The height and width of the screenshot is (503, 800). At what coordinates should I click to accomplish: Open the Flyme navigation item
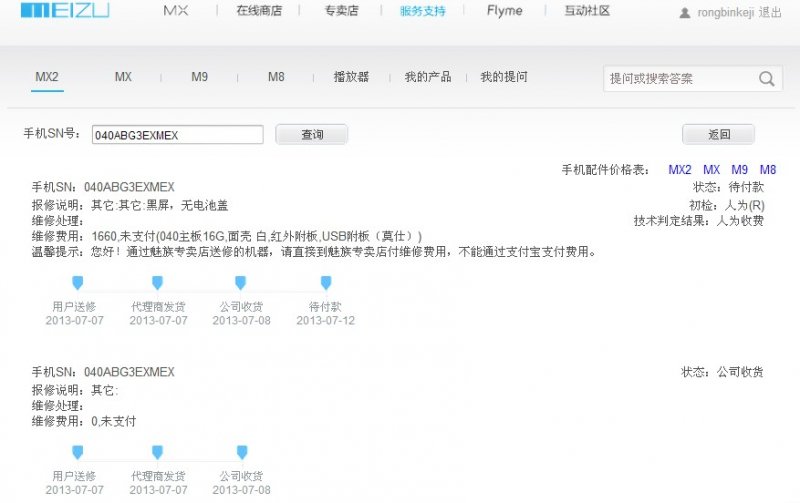pyautogui.click(x=505, y=11)
